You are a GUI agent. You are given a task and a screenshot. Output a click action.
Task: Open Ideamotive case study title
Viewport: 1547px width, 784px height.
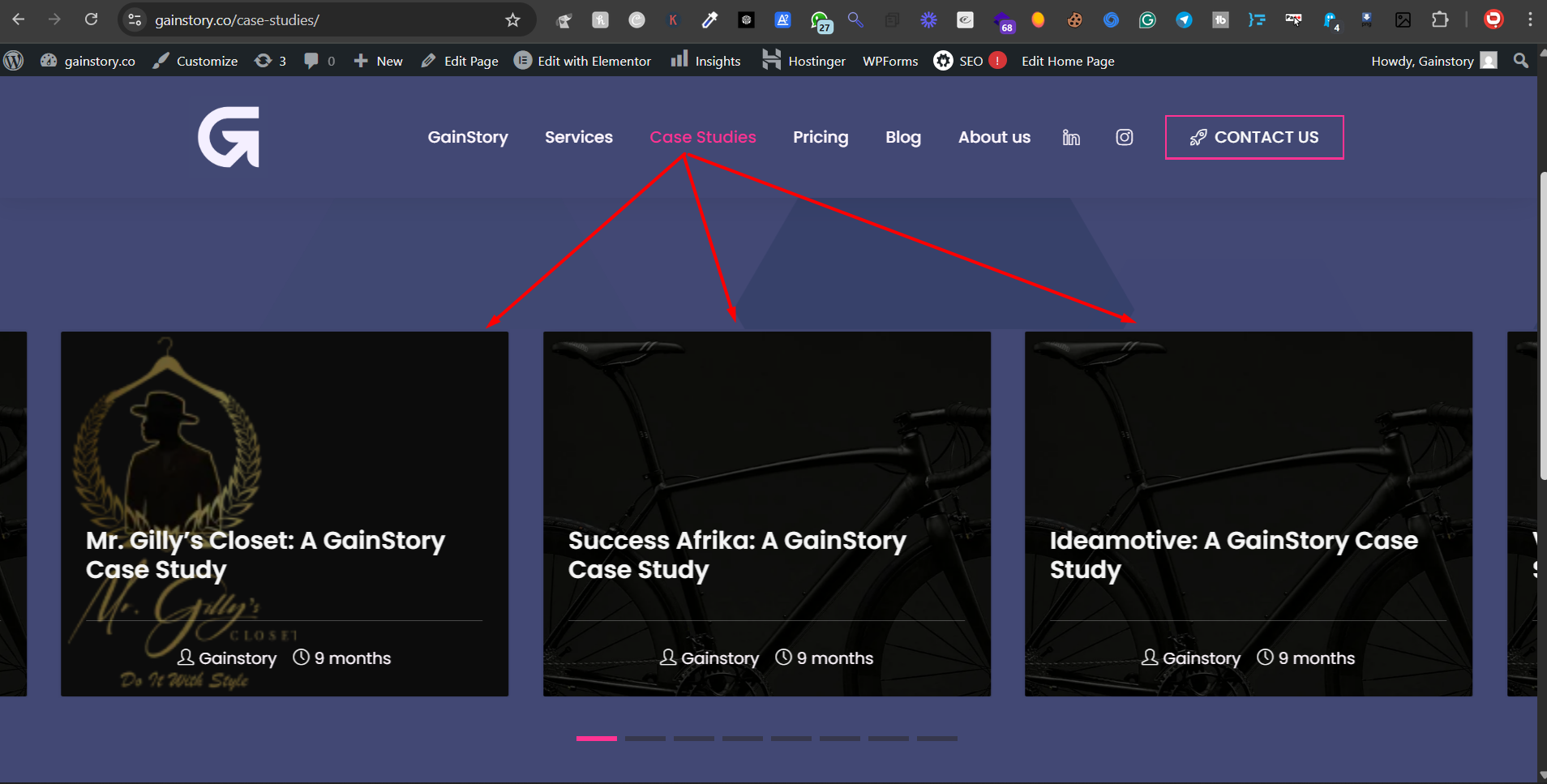[x=1233, y=555]
